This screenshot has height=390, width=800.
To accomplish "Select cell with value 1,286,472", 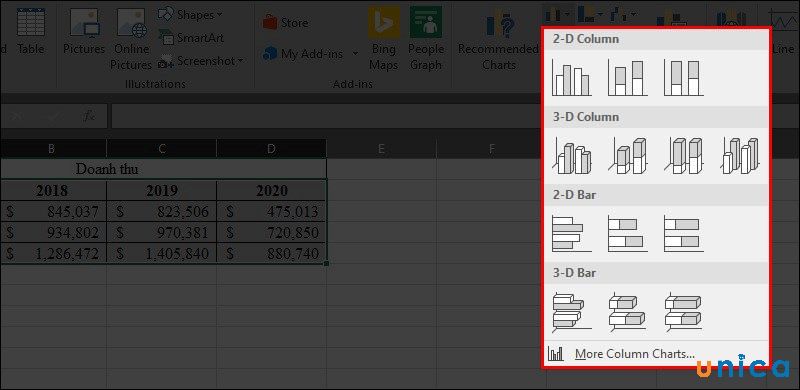I will coord(53,253).
